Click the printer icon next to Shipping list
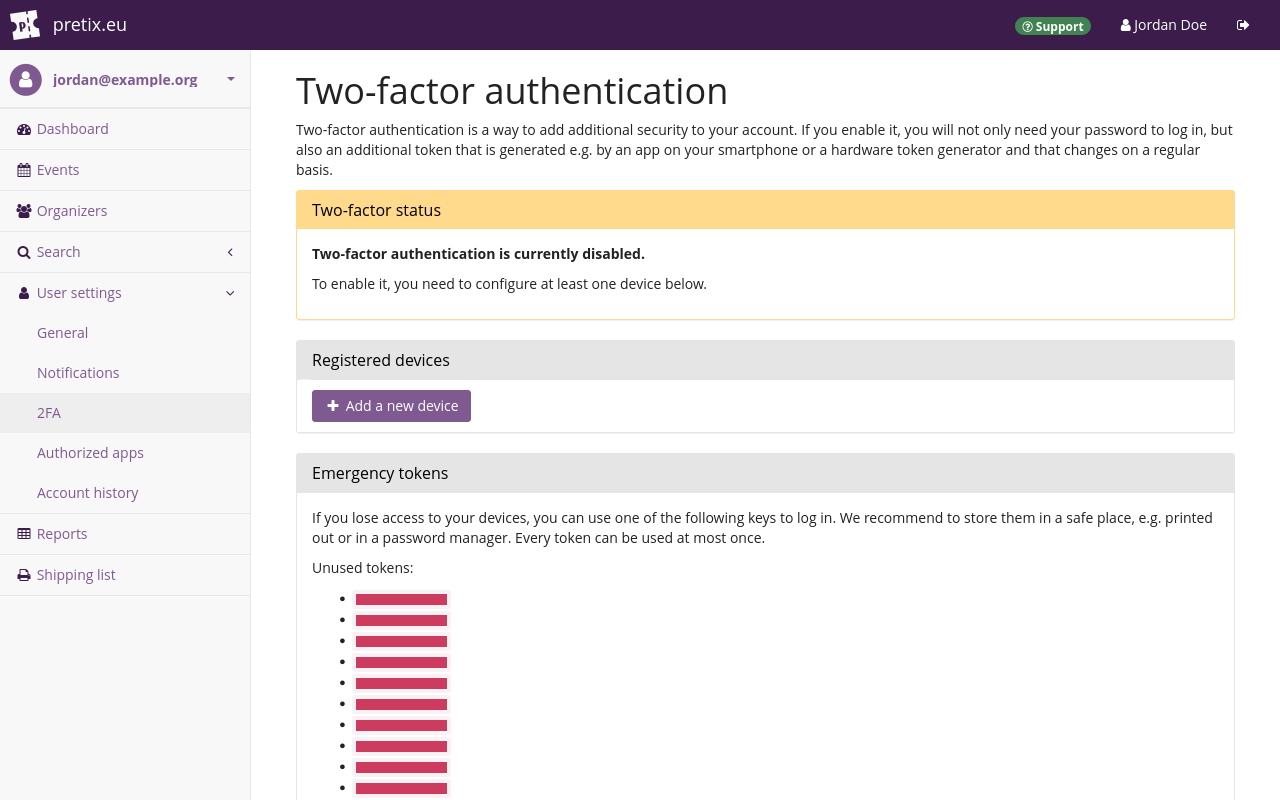The image size is (1280, 800). [22, 574]
